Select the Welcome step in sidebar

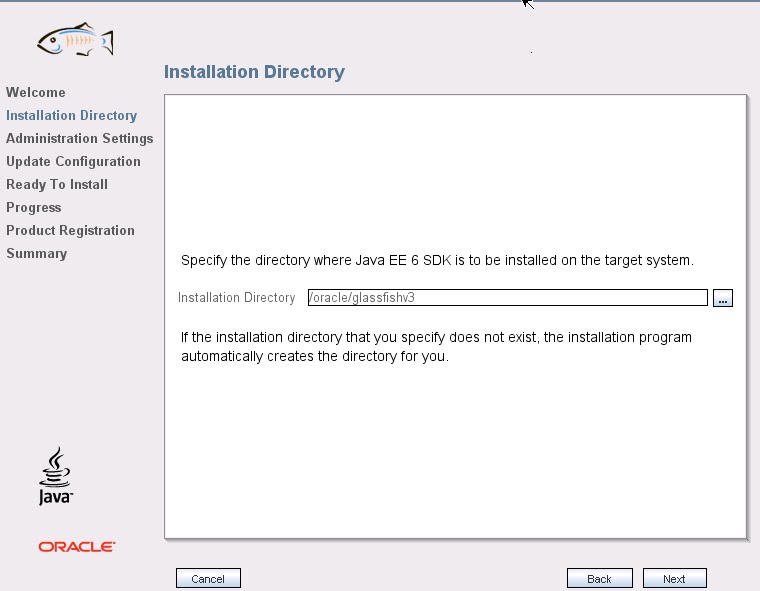pos(36,92)
